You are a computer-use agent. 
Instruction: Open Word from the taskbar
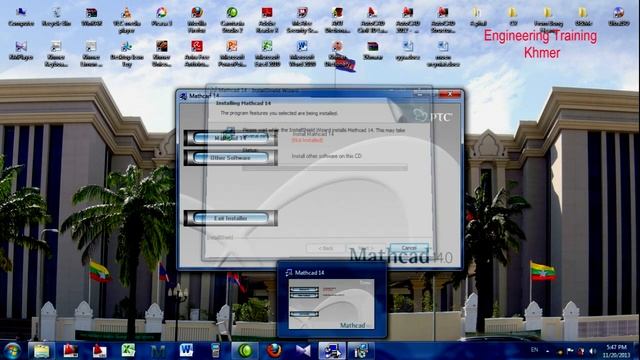[x=186, y=351]
